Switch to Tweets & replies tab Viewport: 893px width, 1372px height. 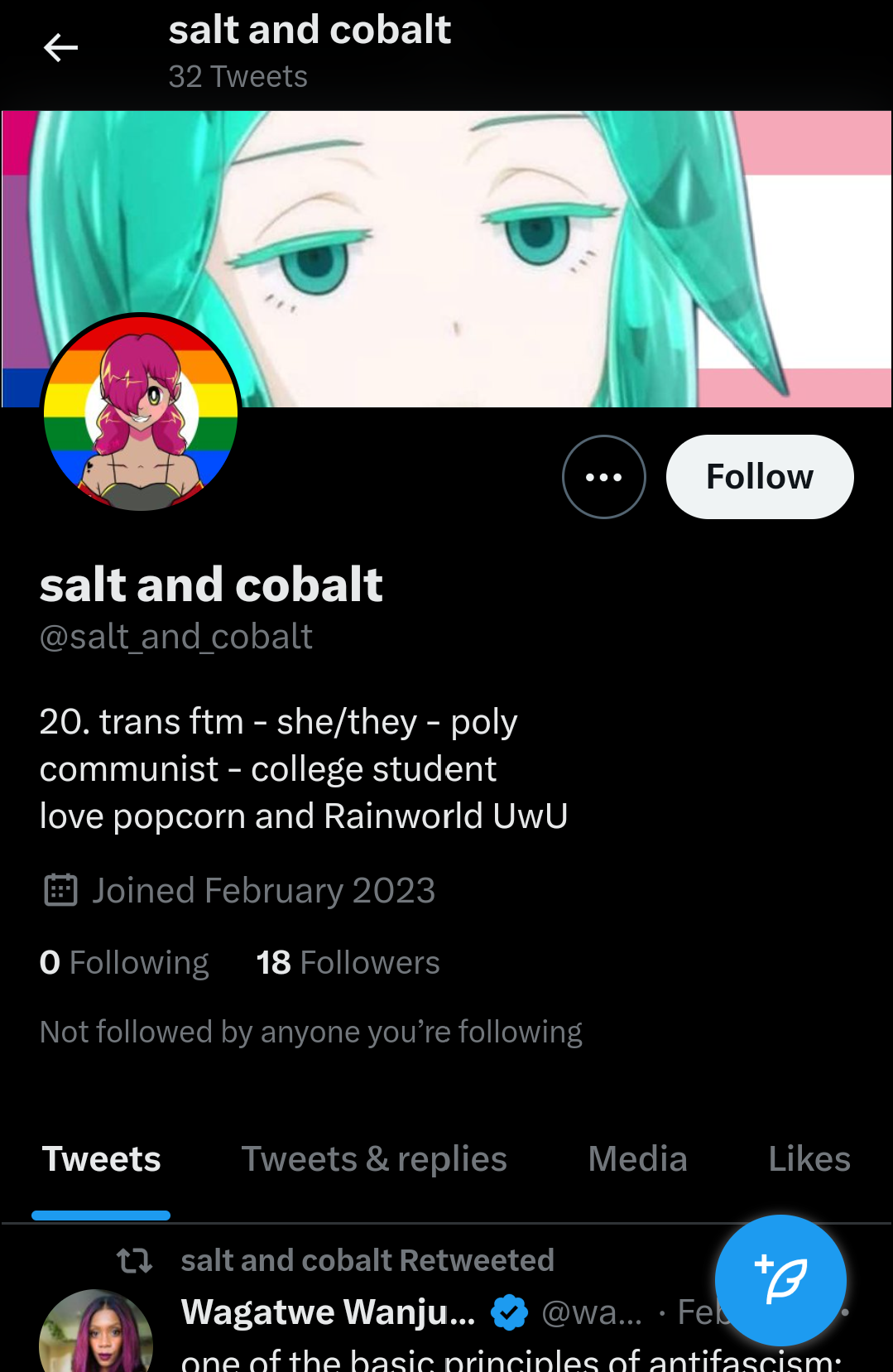(x=374, y=1158)
